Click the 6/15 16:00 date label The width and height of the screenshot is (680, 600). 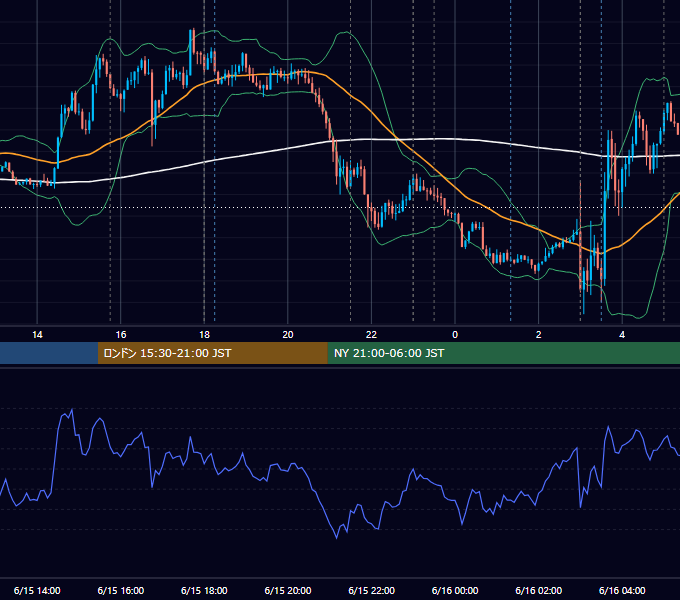121,590
